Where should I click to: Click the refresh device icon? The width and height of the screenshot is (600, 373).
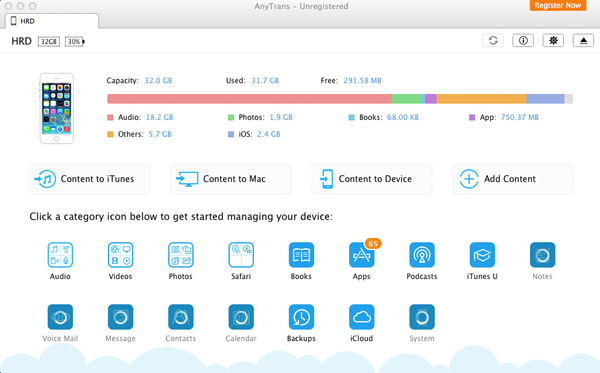click(x=493, y=40)
